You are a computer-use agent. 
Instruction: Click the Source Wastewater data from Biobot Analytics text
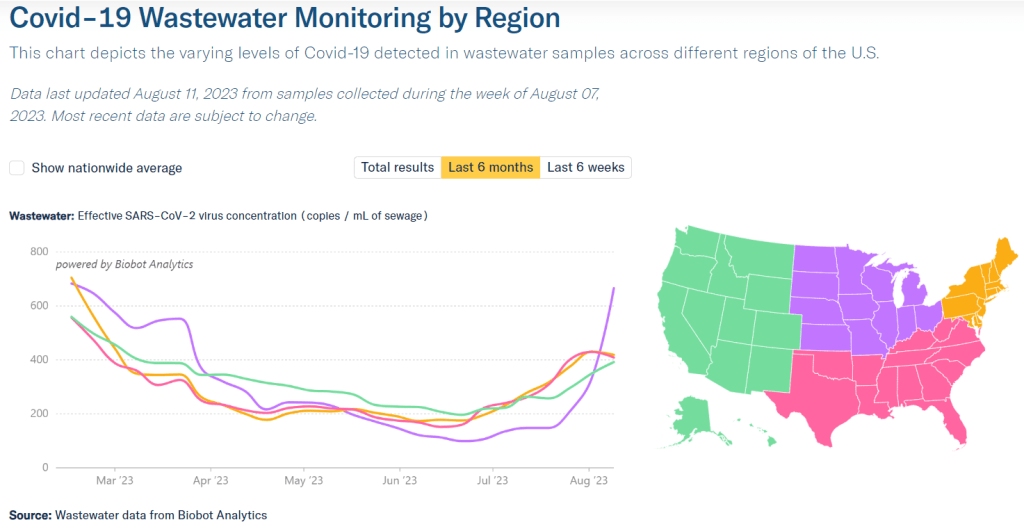[x=138, y=515]
